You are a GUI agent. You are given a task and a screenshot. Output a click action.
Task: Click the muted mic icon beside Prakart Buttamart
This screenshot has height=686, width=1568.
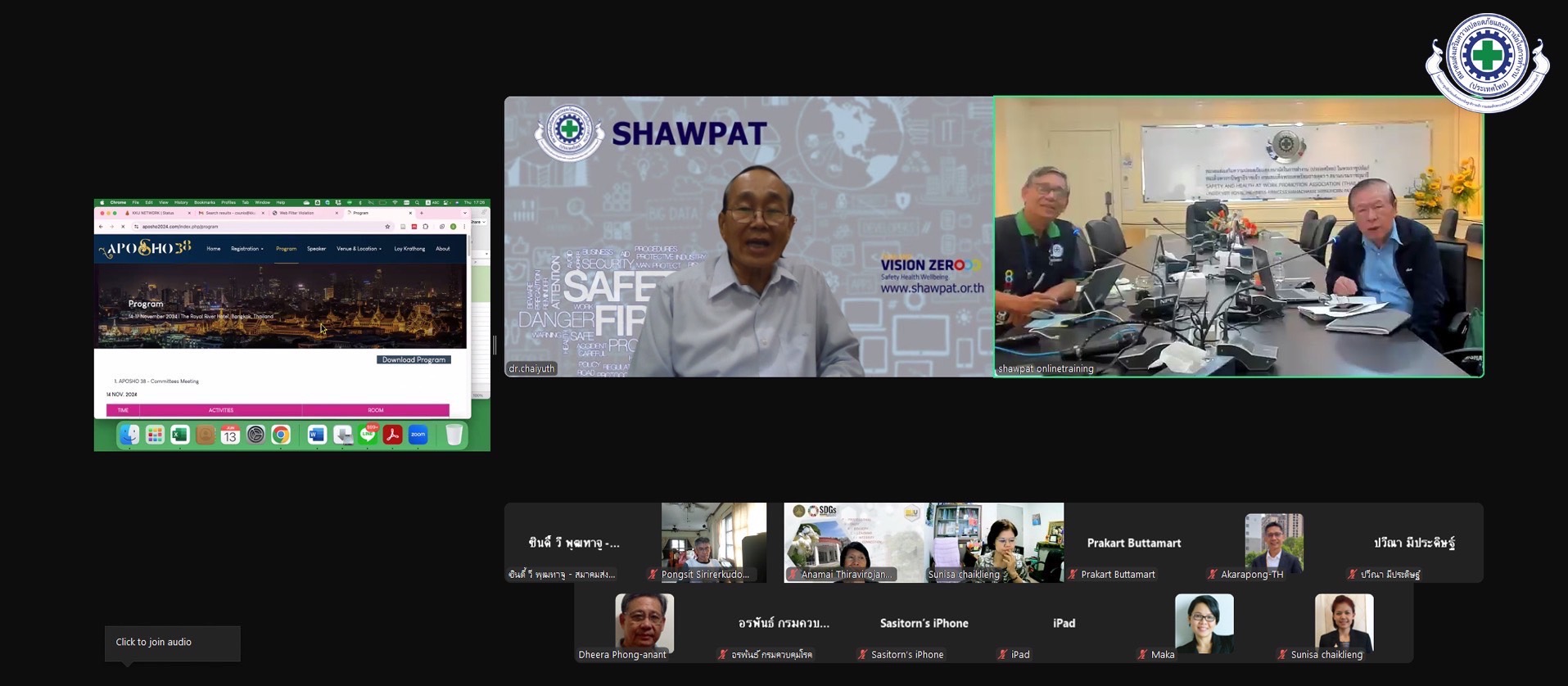pos(1073,575)
